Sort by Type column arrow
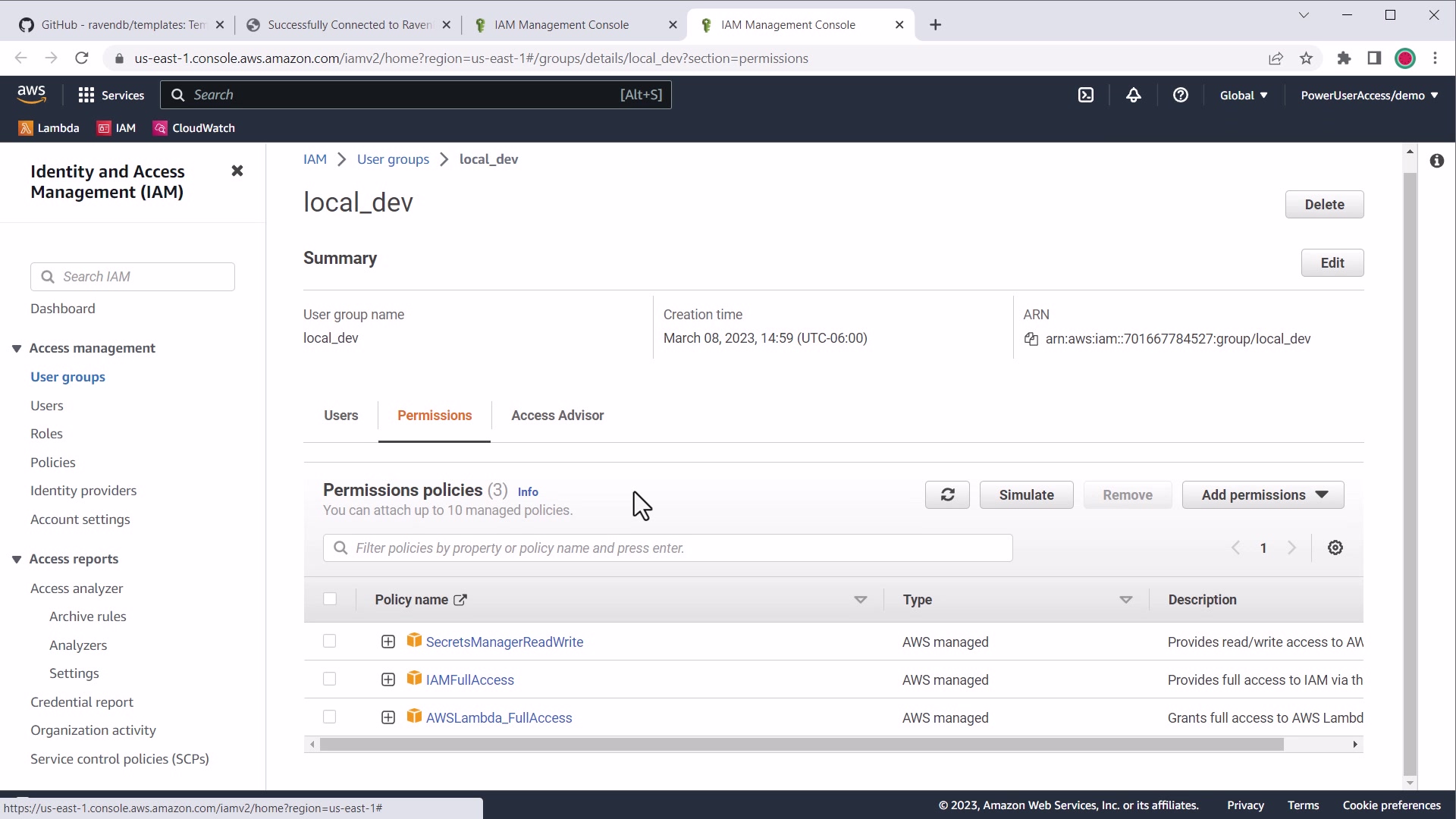The width and height of the screenshot is (1456, 819). click(1125, 600)
